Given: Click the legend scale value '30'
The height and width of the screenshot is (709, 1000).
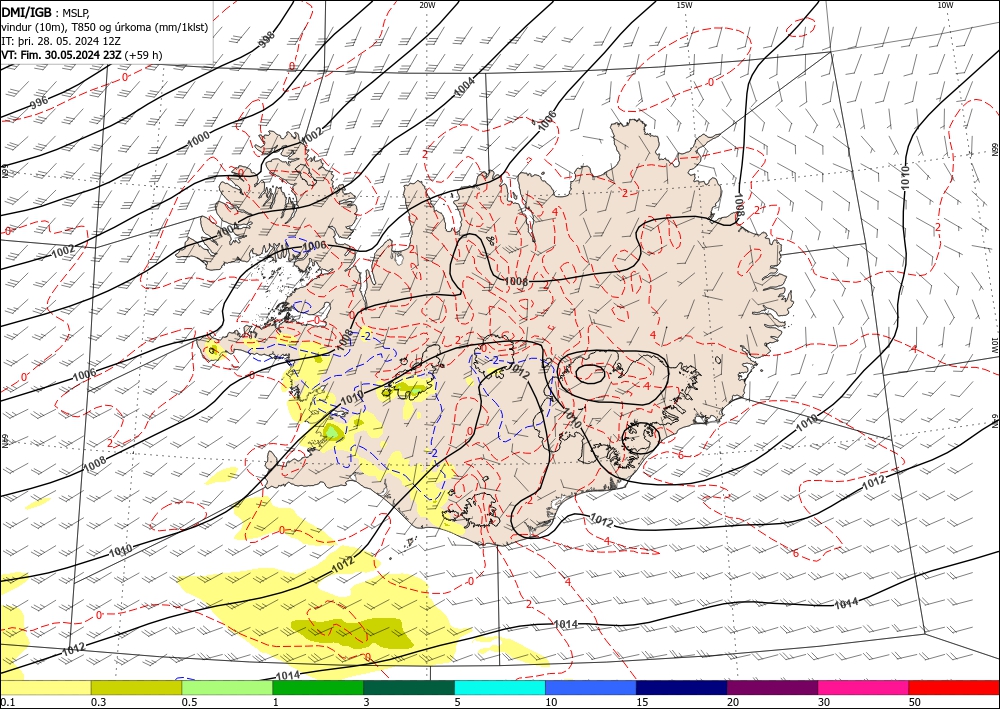Looking at the screenshot, I should pyautogui.click(x=824, y=702).
